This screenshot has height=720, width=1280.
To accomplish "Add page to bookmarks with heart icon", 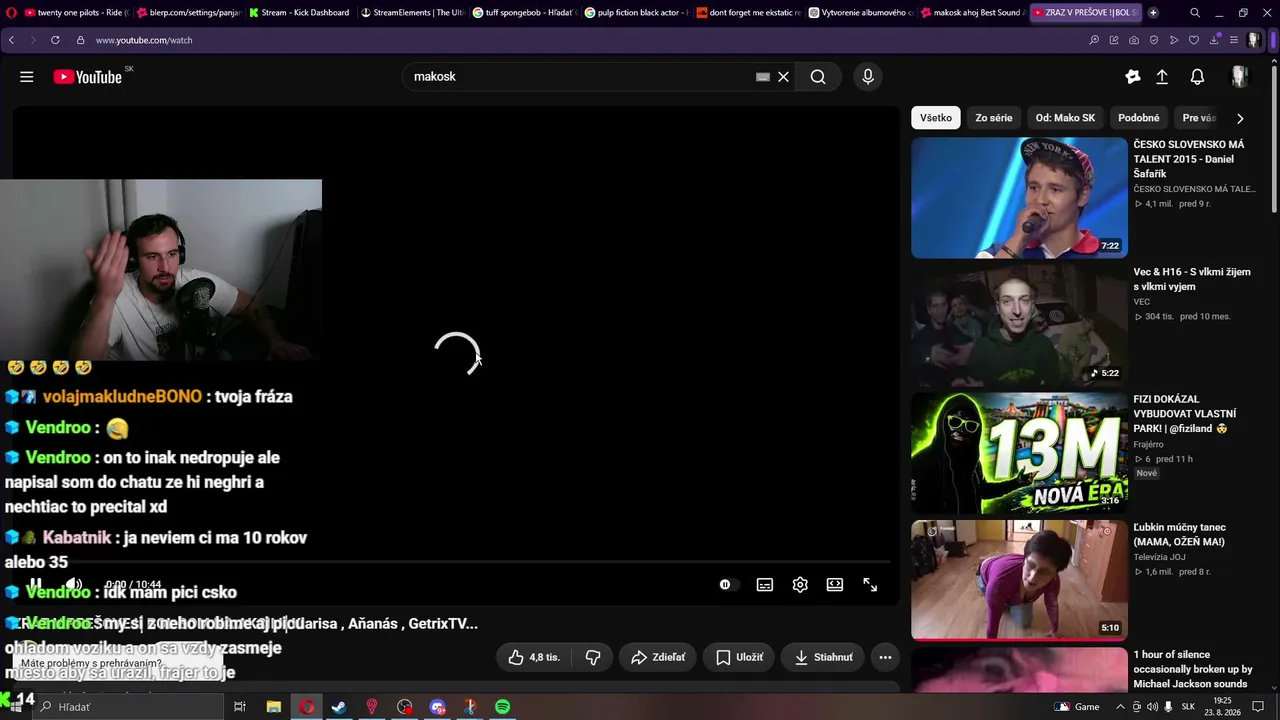I will coord(1193,40).
